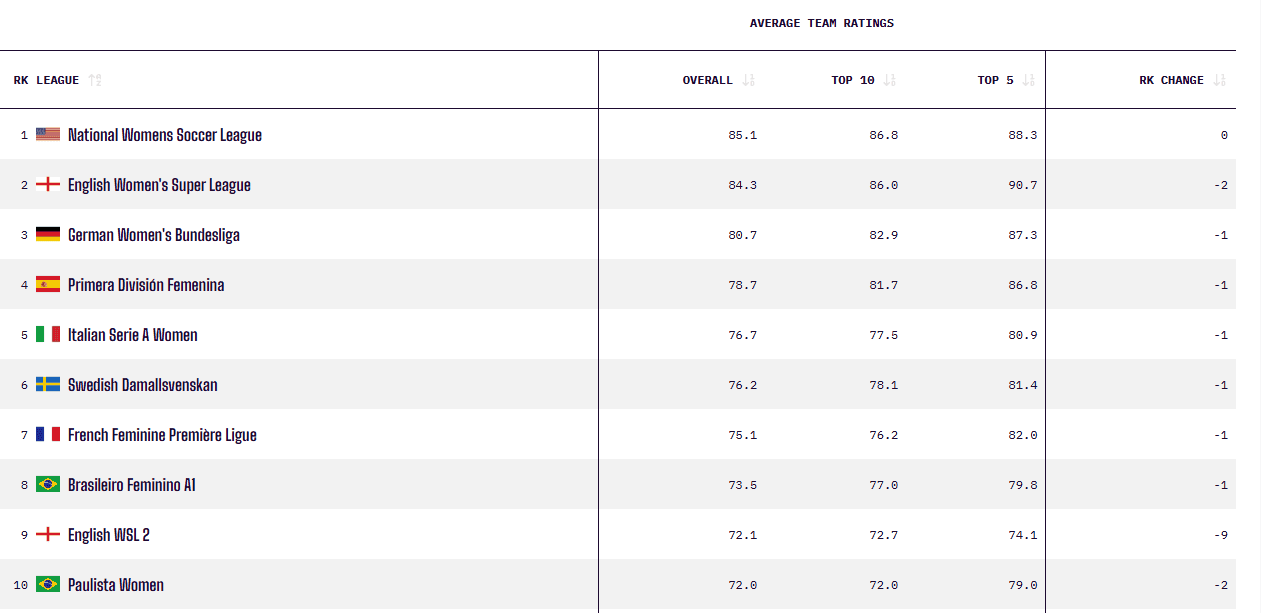Click the OVERALL column header label
1261x613 pixels.
pos(708,80)
